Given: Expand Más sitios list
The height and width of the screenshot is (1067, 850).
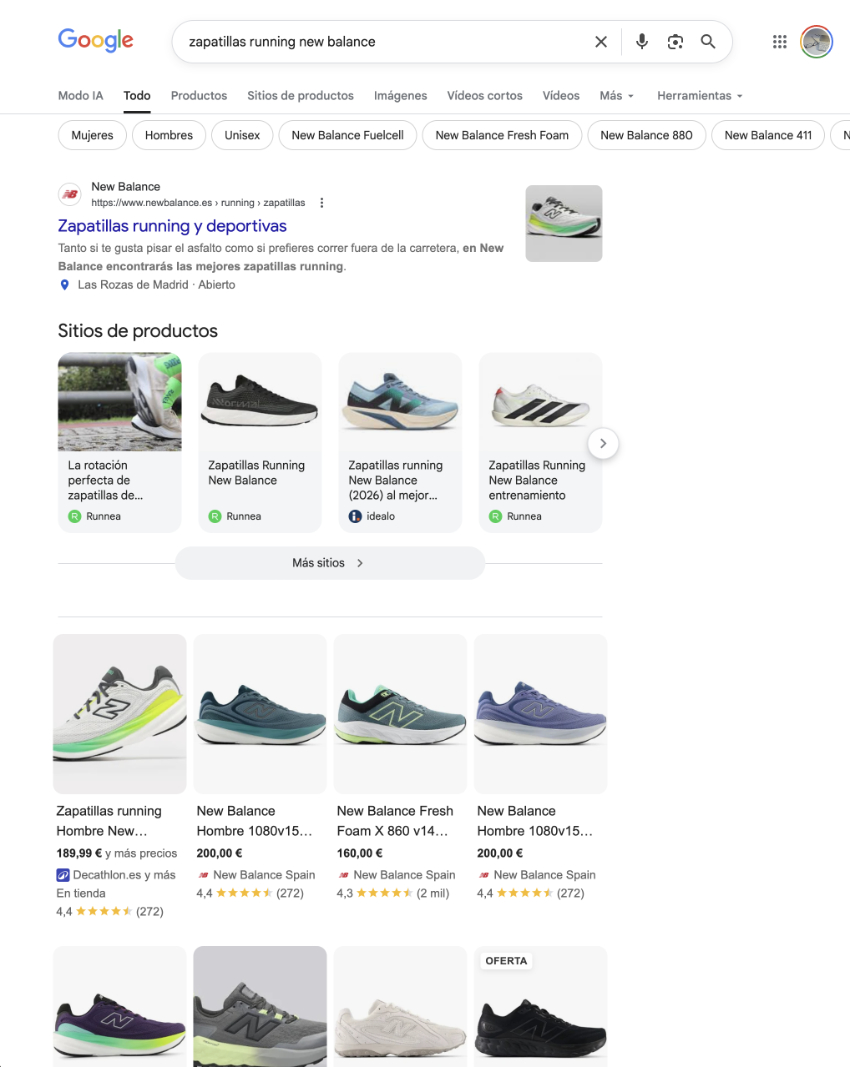Looking at the screenshot, I should coord(329,563).
